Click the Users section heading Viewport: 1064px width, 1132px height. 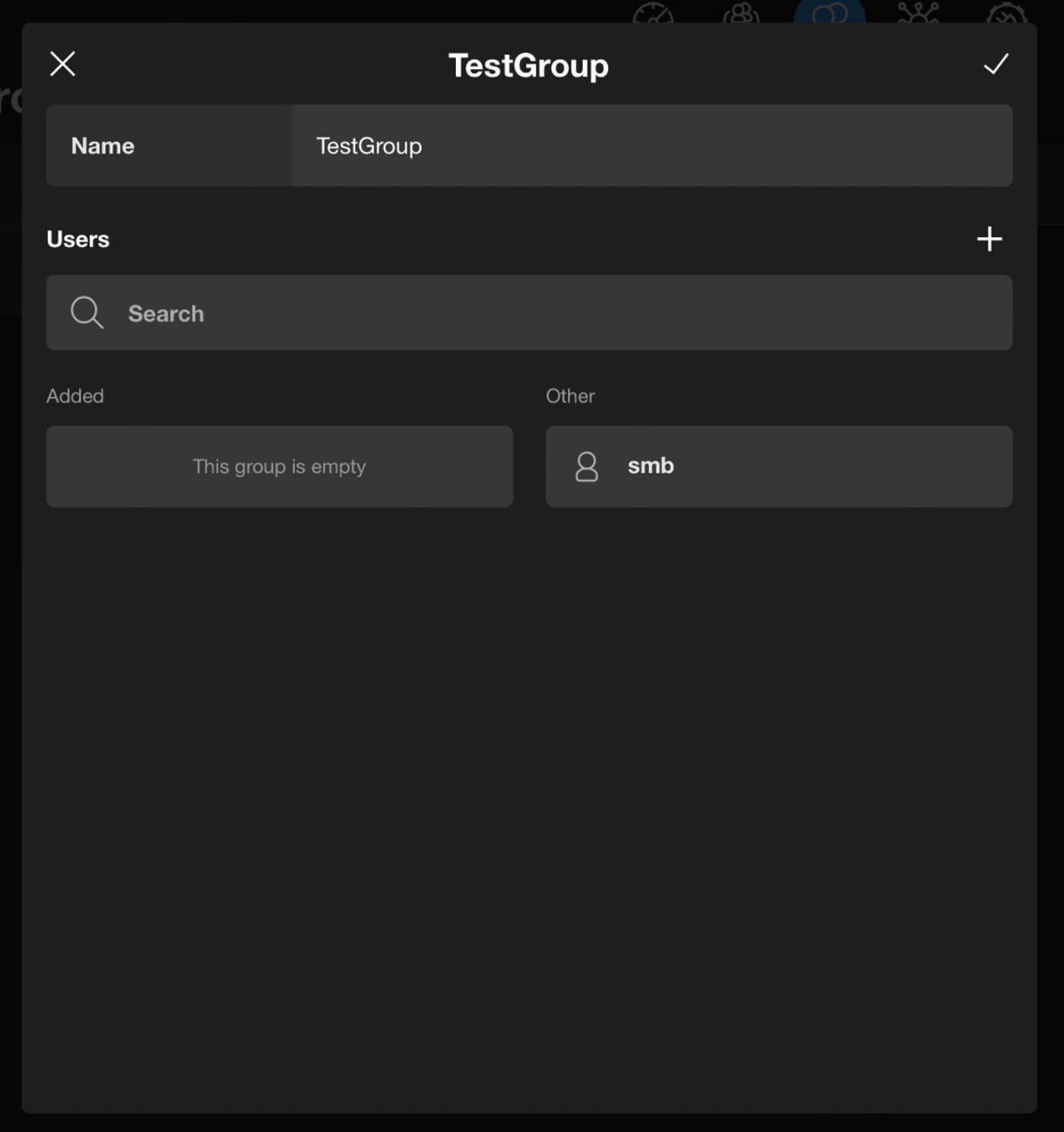click(x=78, y=239)
